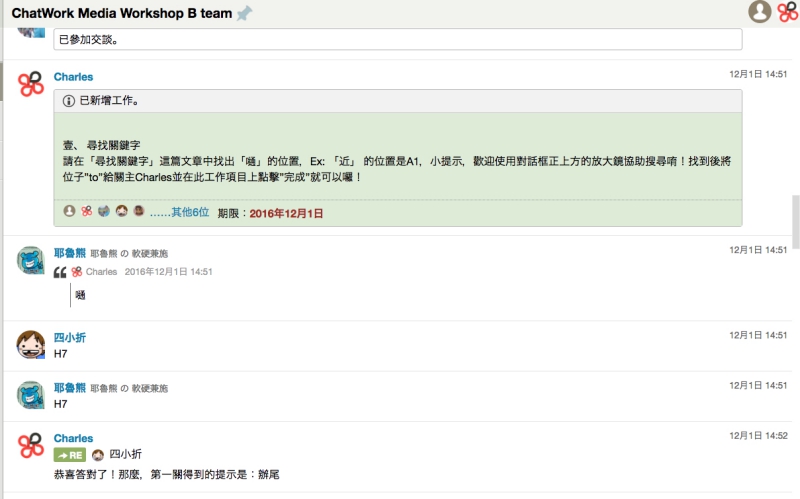This screenshot has height=499, width=800.
Task: Open Charles's name on the 14:52 message
Action: [73, 438]
